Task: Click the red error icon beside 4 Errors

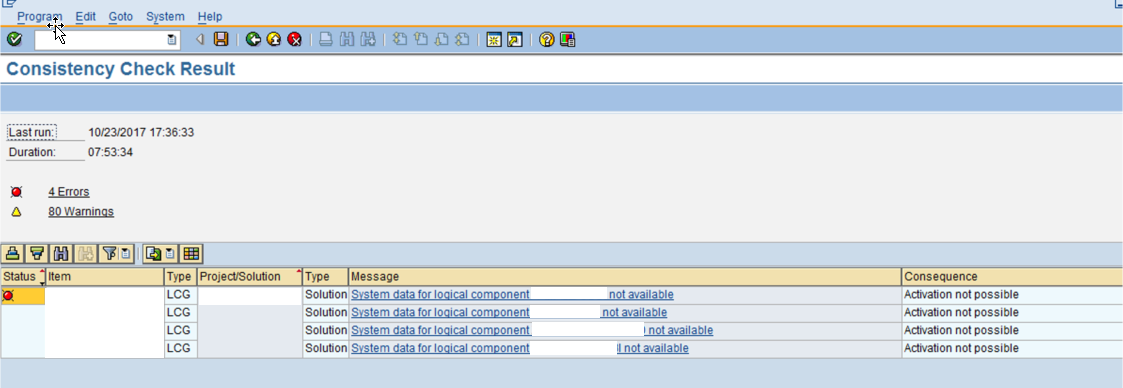Action: pyautogui.click(x=16, y=192)
